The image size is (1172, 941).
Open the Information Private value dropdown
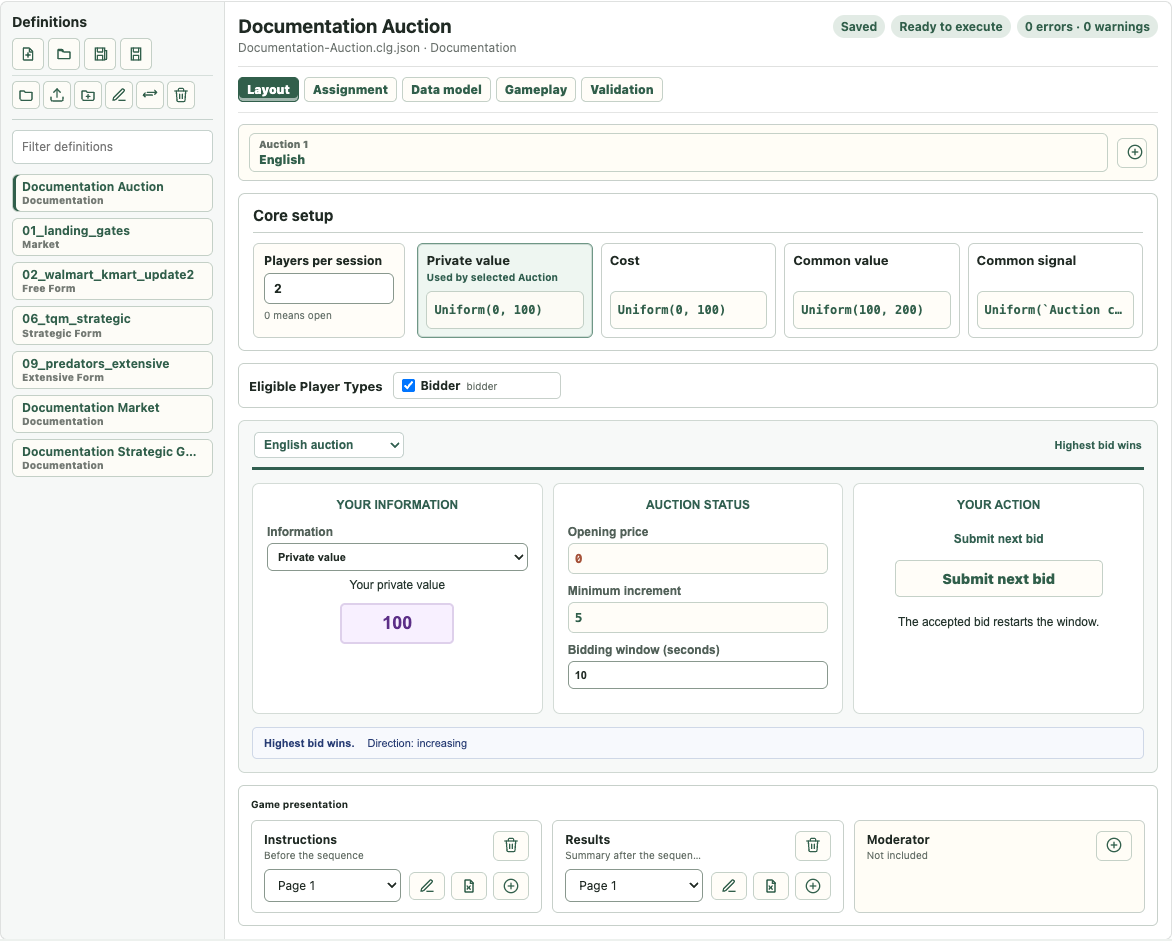[397, 557]
